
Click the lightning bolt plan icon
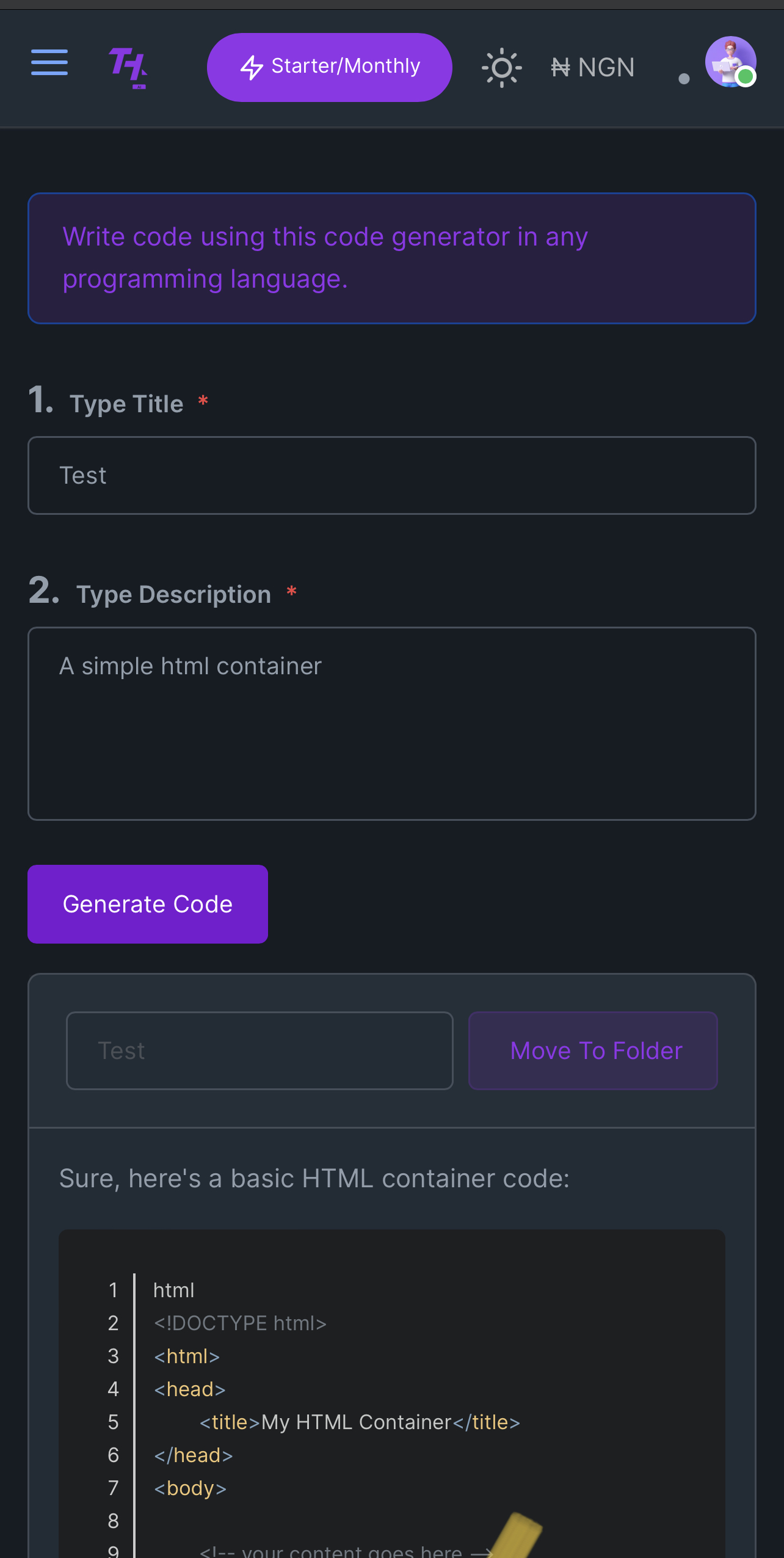(252, 67)
